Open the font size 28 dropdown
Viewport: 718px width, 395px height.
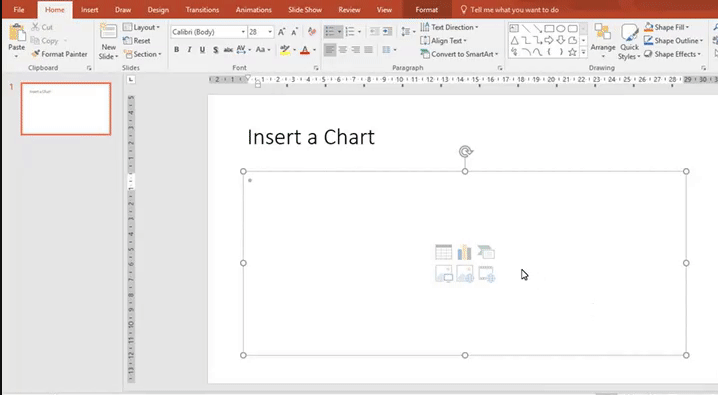coord(270,32)
